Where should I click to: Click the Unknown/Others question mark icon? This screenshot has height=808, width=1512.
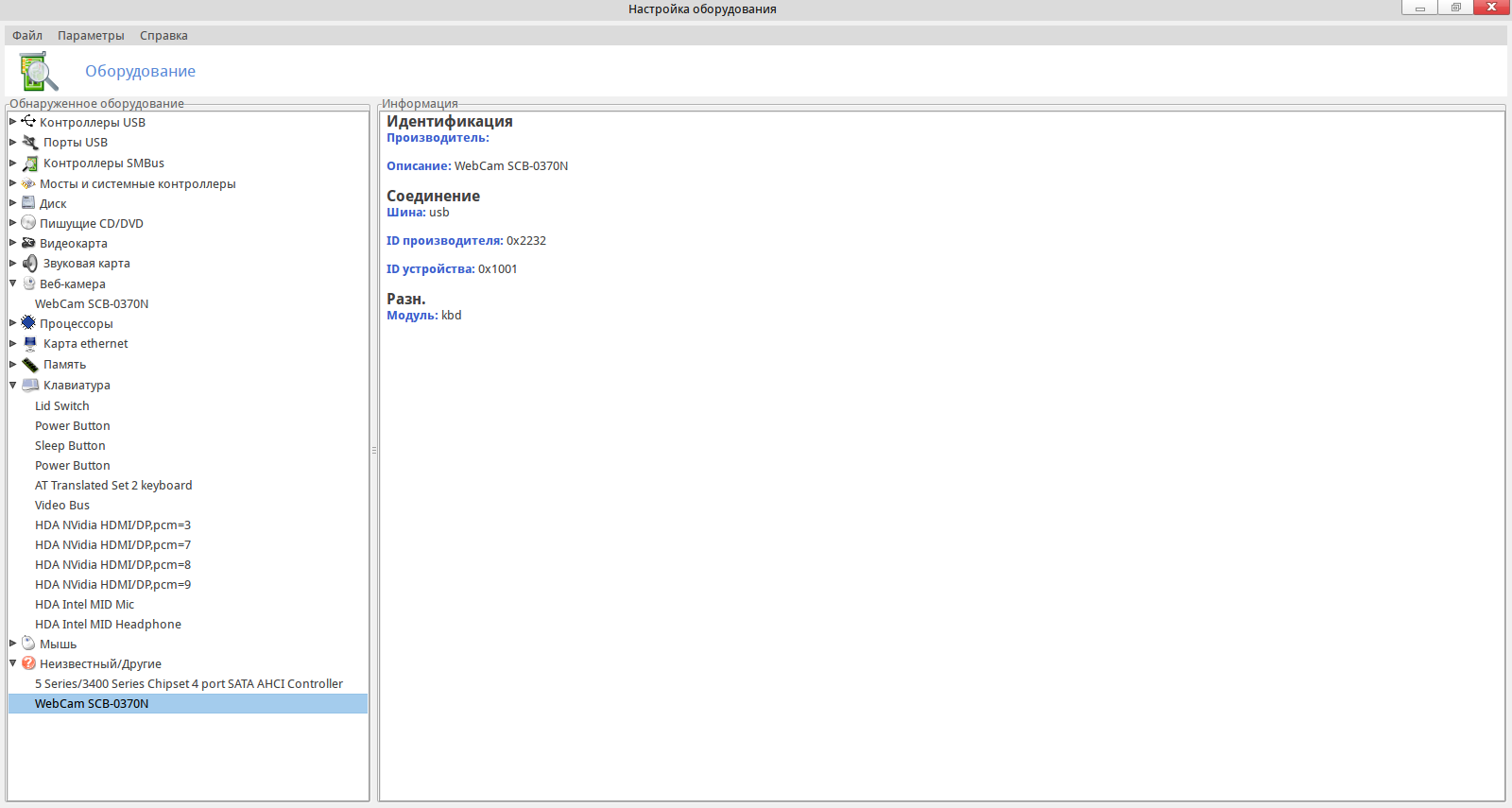tap(28, 663)
